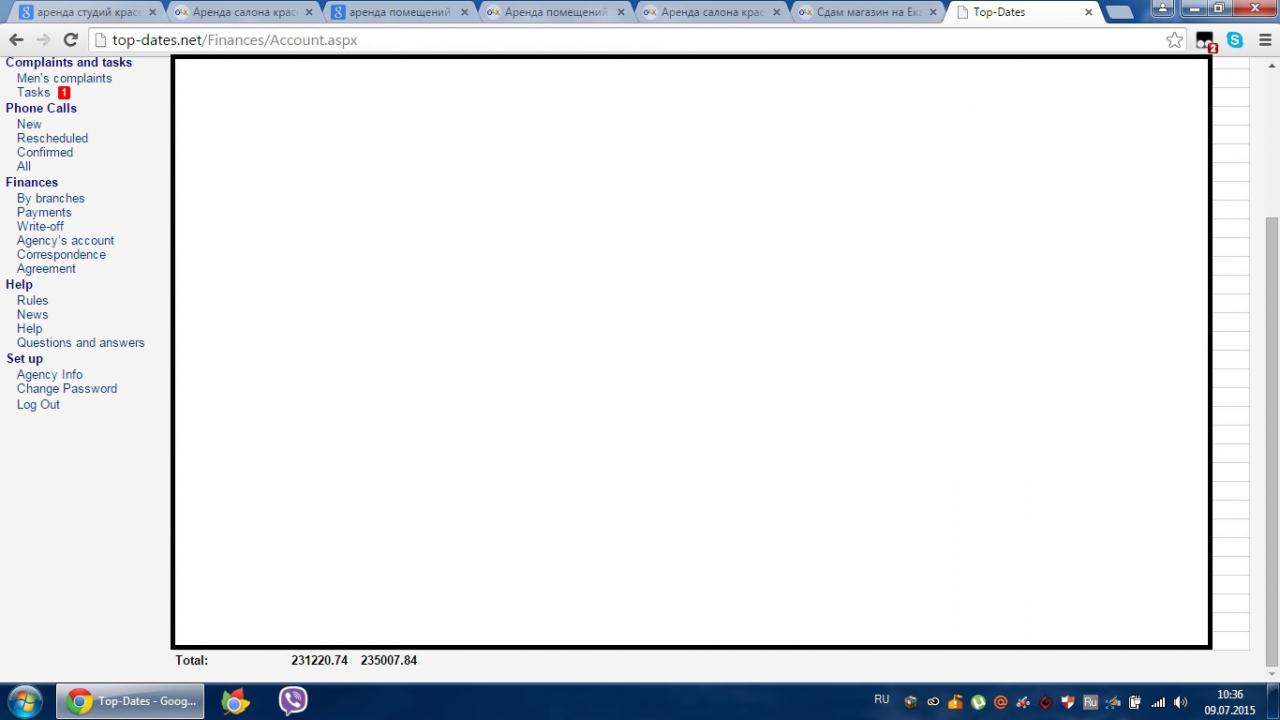This screenshot has height=720, width=1280.
Task: Click the uTorrent tray icon
Action: coord(978,702)
